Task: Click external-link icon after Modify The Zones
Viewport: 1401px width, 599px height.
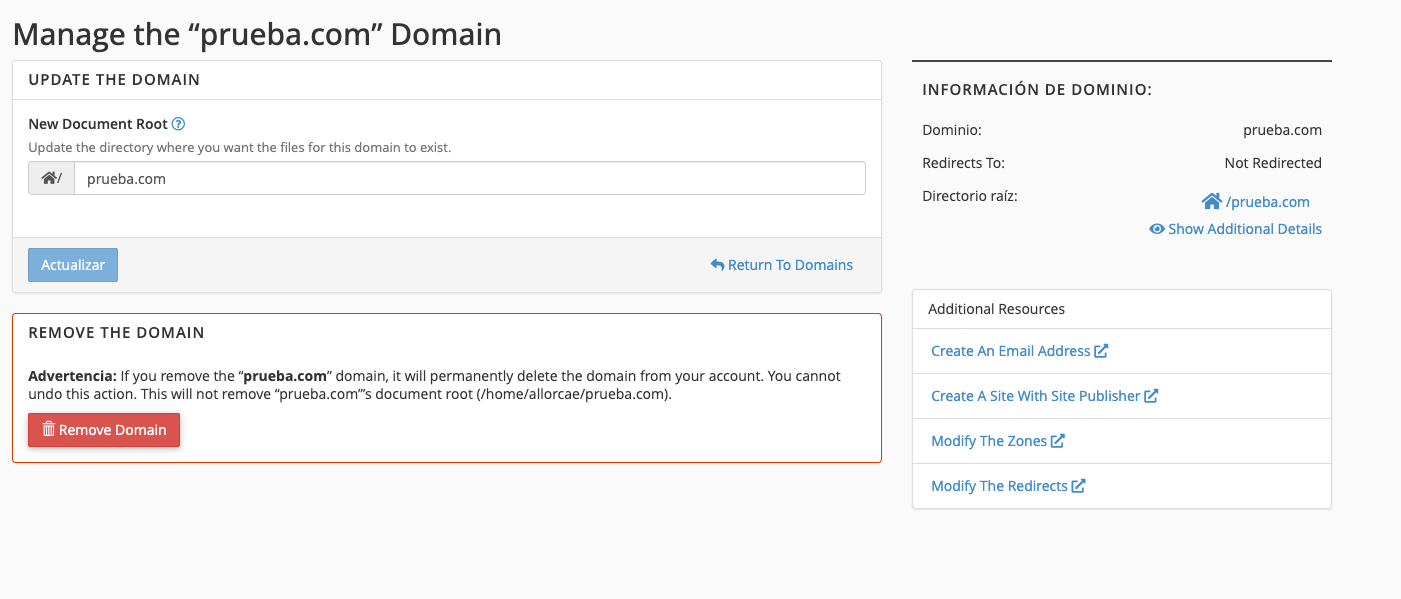Action: 1058,441
